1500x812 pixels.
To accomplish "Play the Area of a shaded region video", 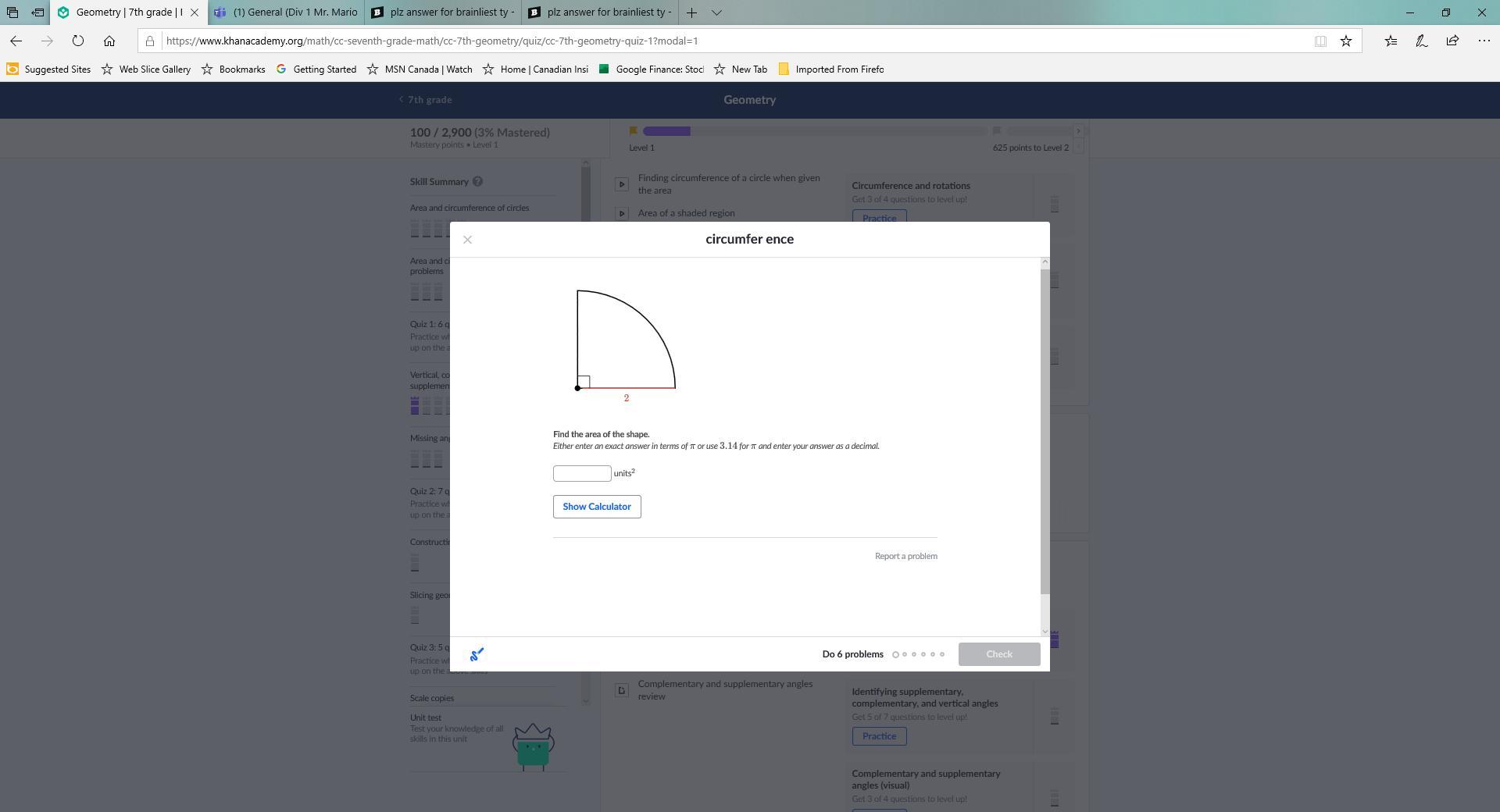I will pos(621,213).
